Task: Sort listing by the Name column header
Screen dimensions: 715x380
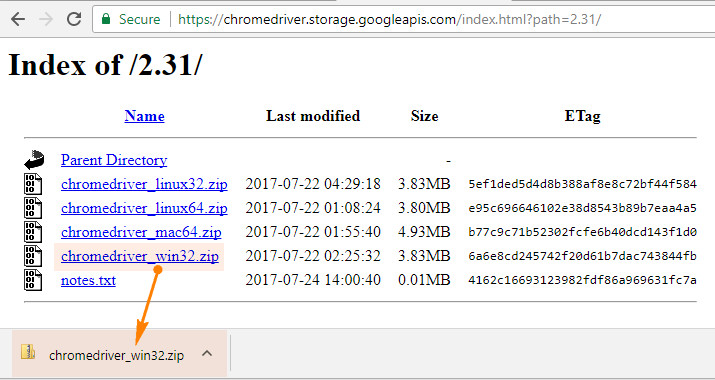Action: pos(144,116)
